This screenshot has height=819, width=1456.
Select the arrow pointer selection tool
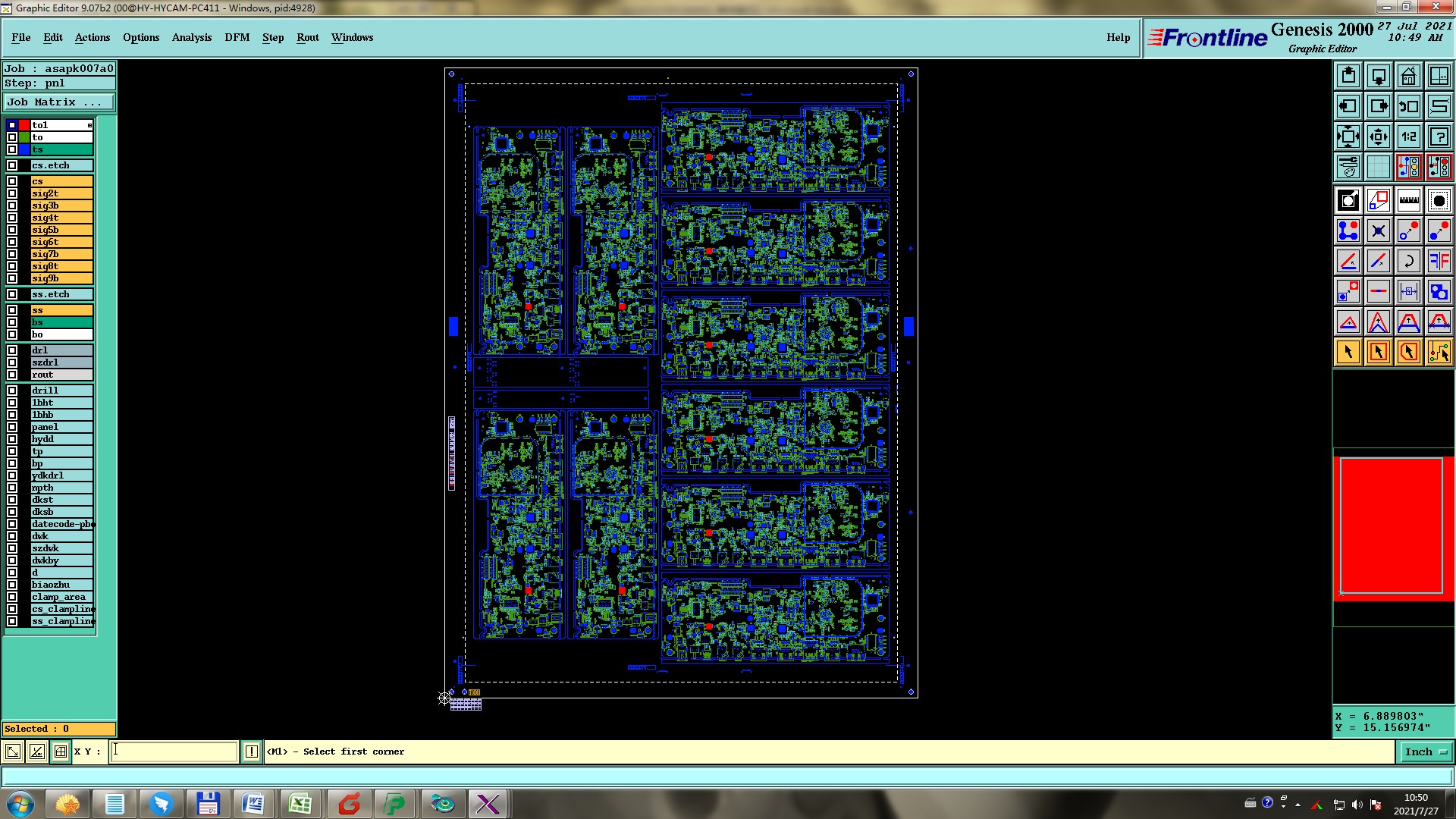tap(1348, 352)
